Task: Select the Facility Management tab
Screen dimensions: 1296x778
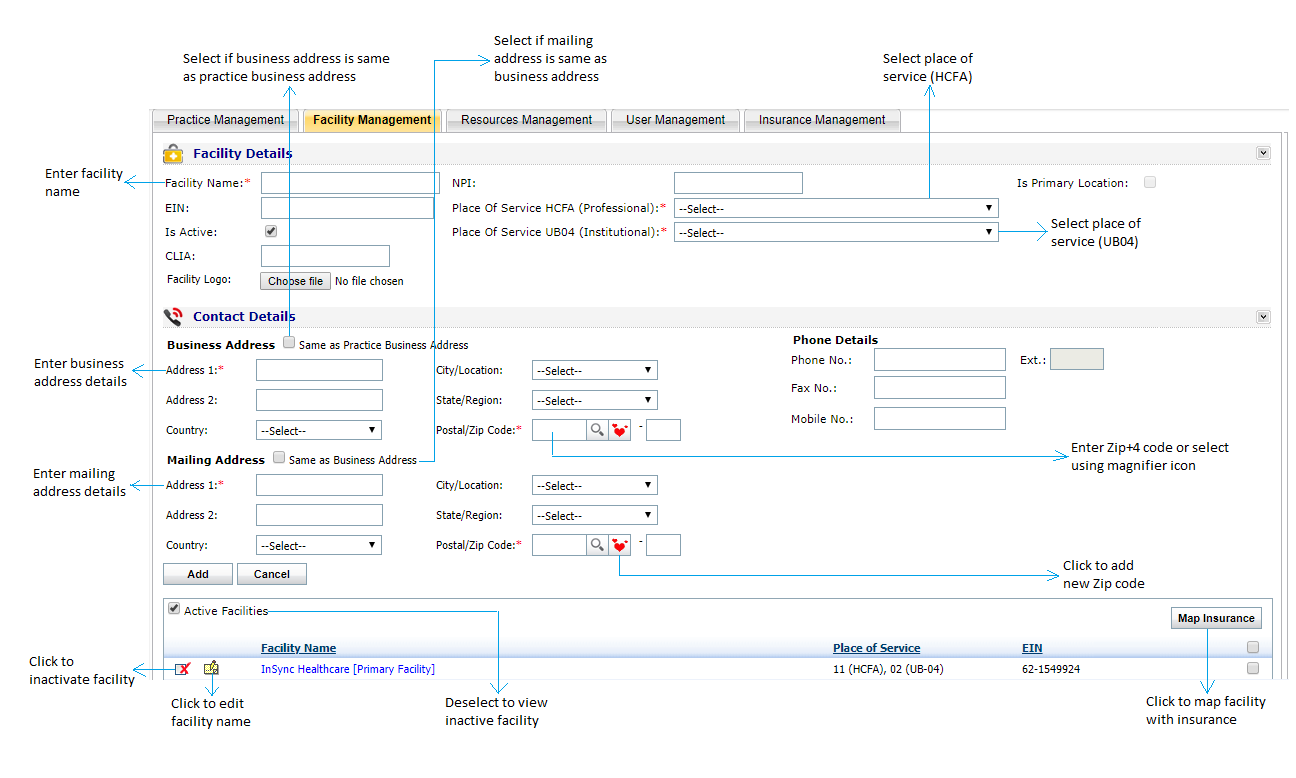Action: coord(372,120)
